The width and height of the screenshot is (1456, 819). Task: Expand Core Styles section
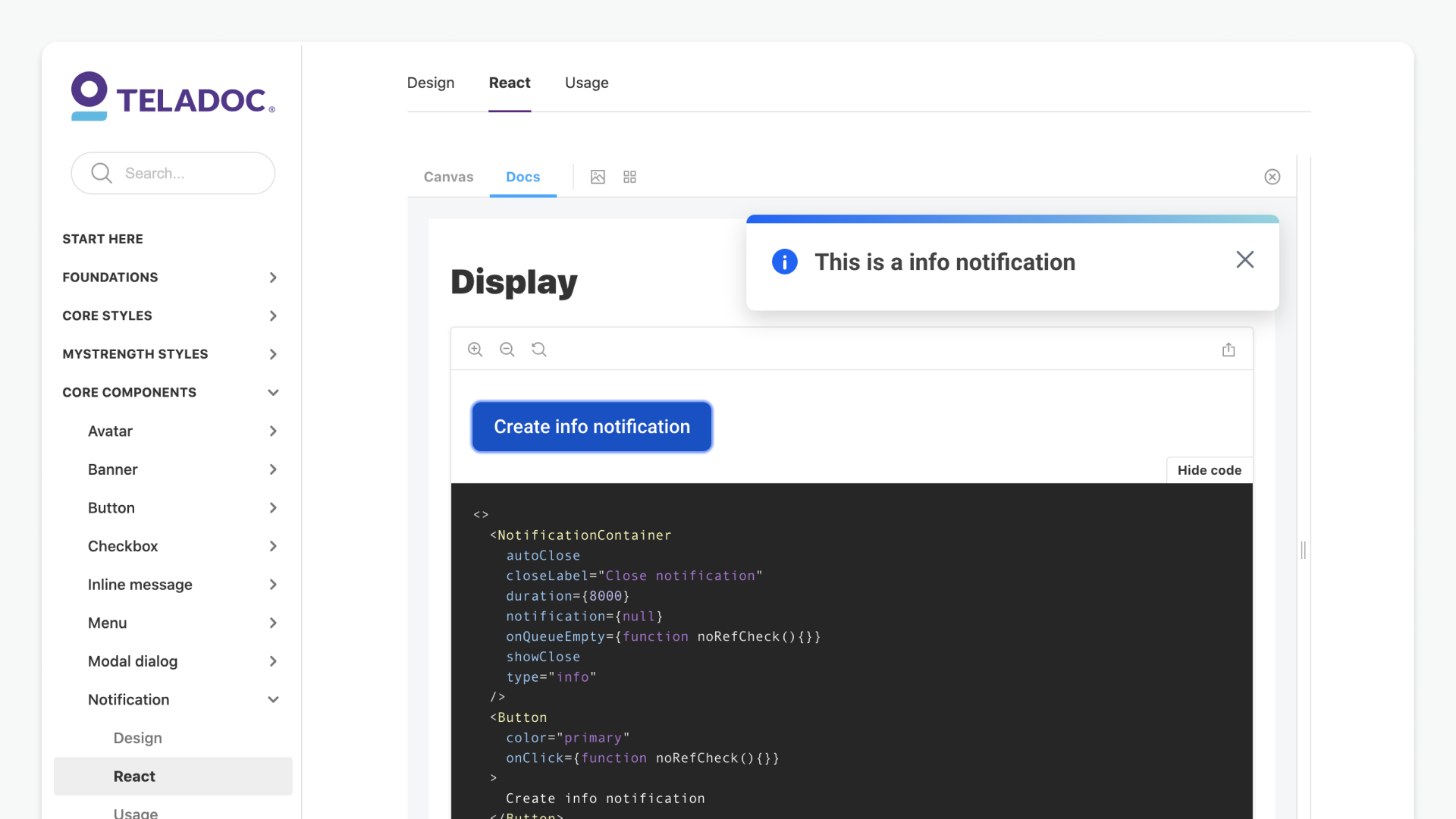click(273, 315)
